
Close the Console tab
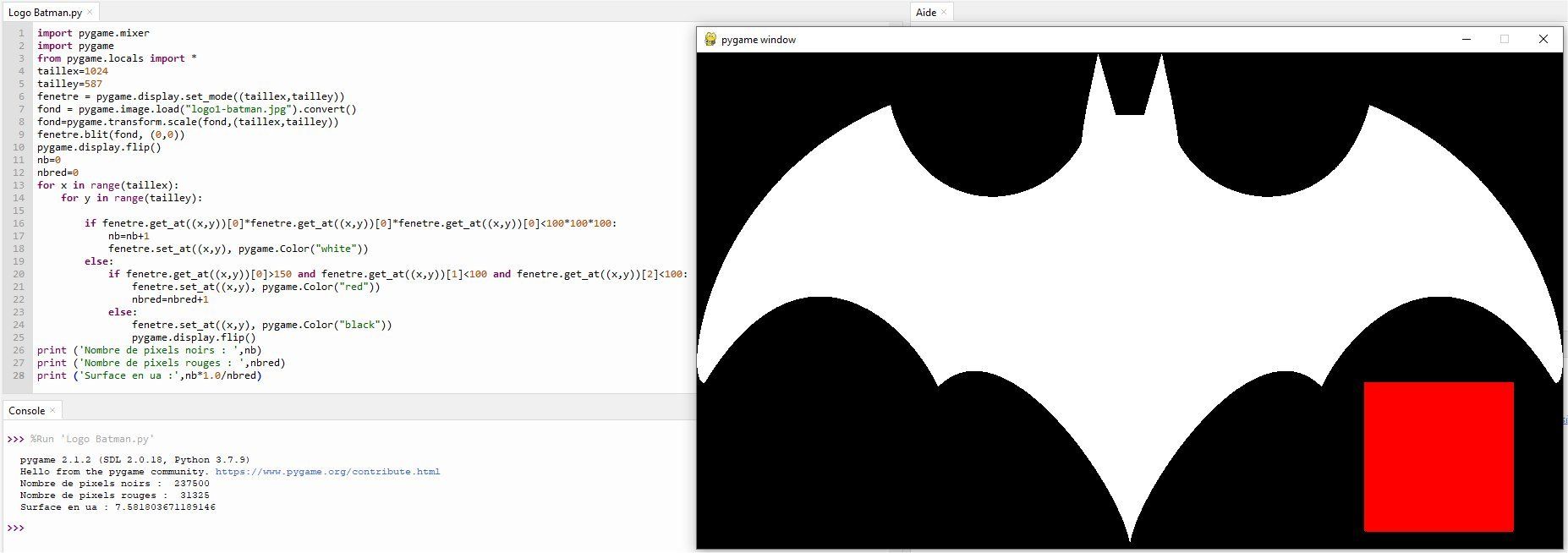click(52, 410)
